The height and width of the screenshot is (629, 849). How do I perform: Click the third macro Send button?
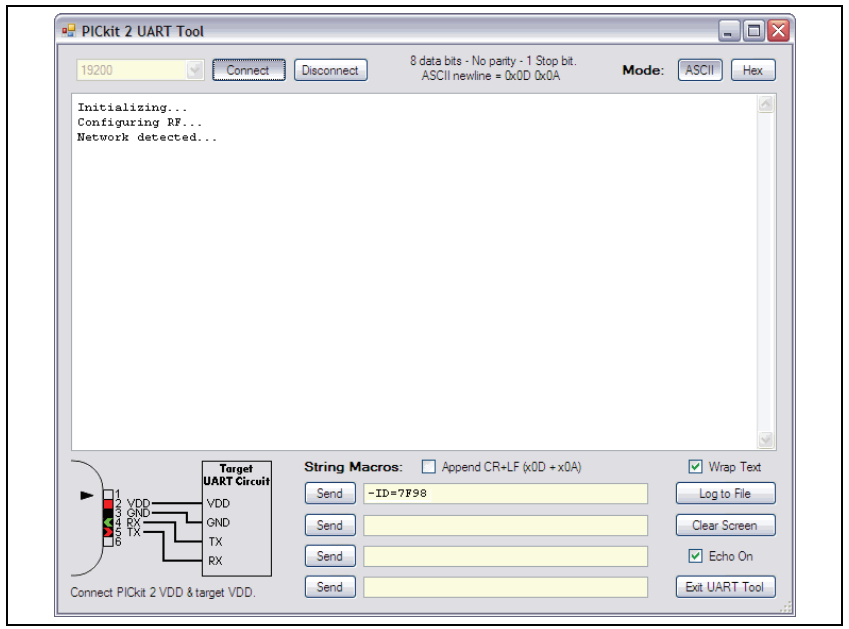[x=330, y=556]
